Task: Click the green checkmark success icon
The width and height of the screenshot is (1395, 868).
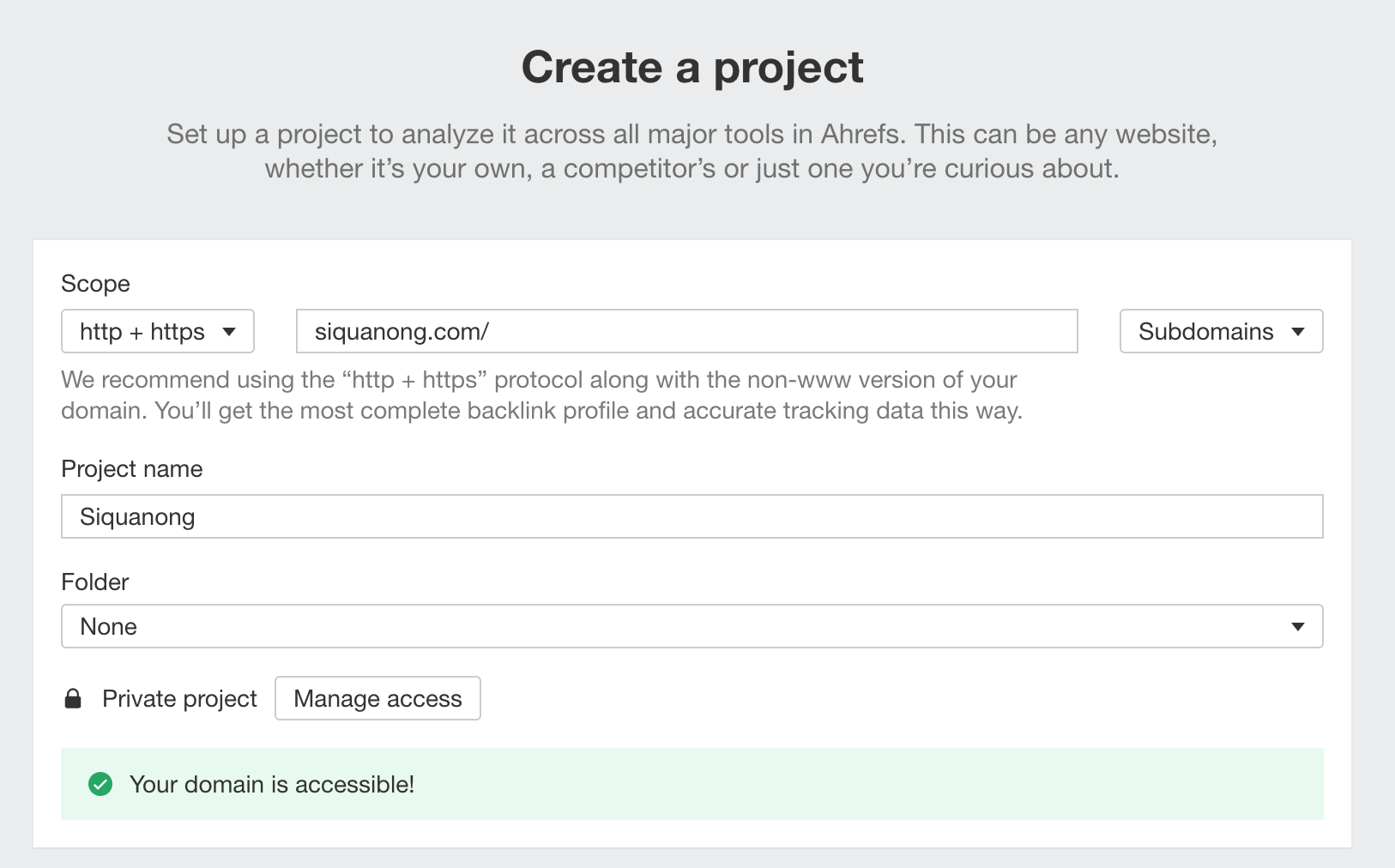Action: [100, 784]
